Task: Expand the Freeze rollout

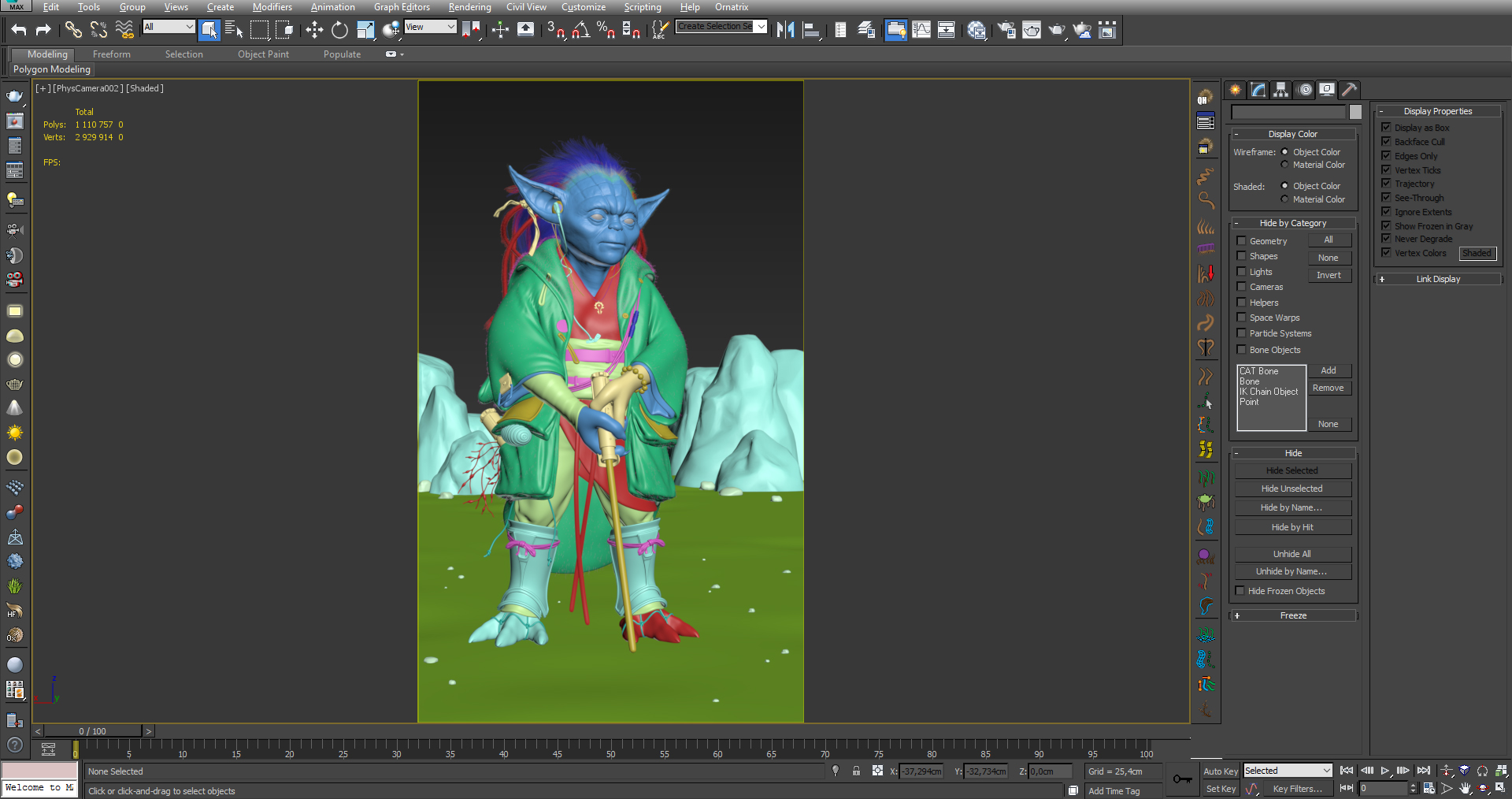Action: pyautogui.click(x=1293, y=615)
